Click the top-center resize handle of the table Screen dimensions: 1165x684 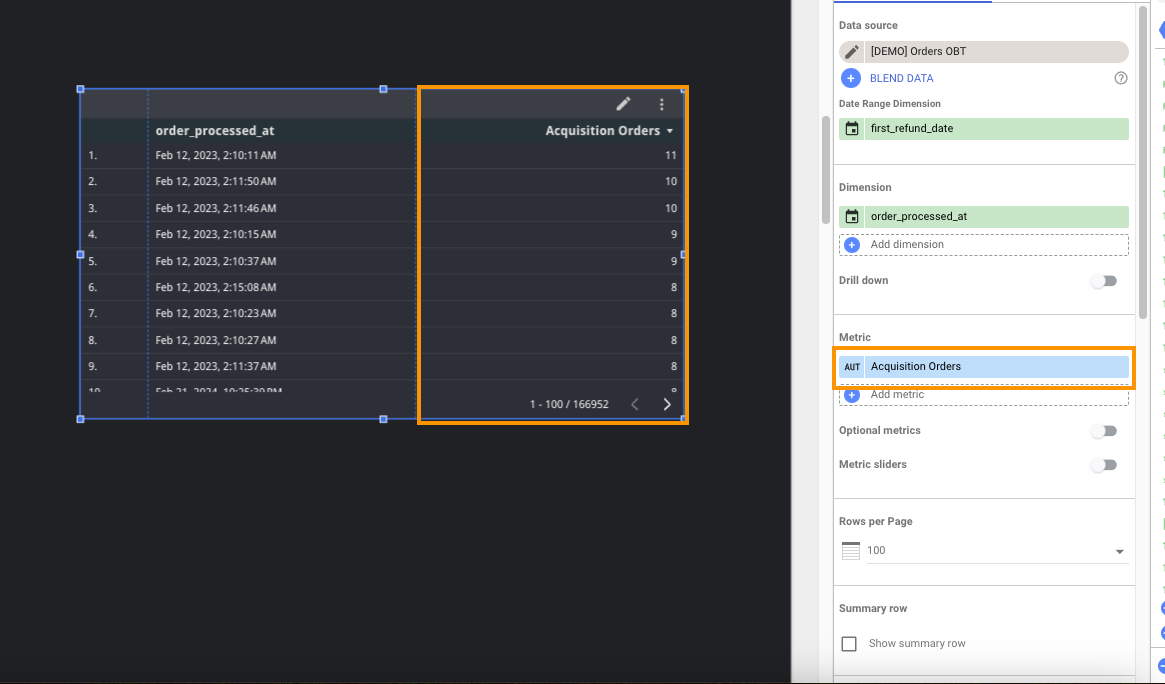click(383, 89)
